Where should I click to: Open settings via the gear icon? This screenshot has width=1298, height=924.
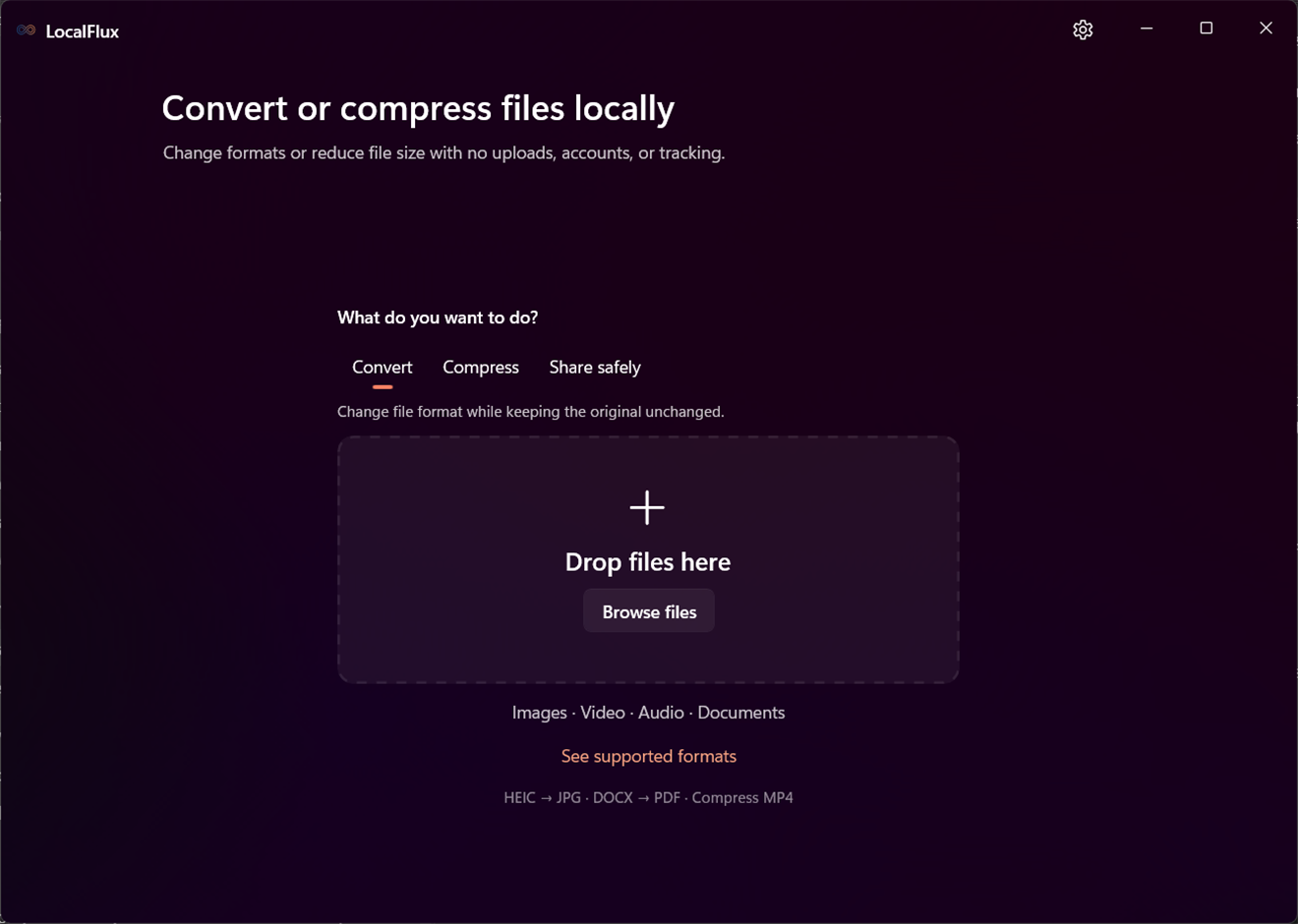tap(1083, 29)
